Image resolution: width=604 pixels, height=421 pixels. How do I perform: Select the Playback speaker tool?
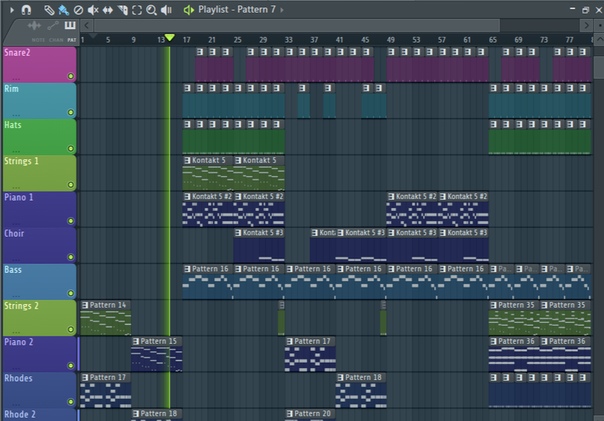pyautogui.click(x=166, y=10)
